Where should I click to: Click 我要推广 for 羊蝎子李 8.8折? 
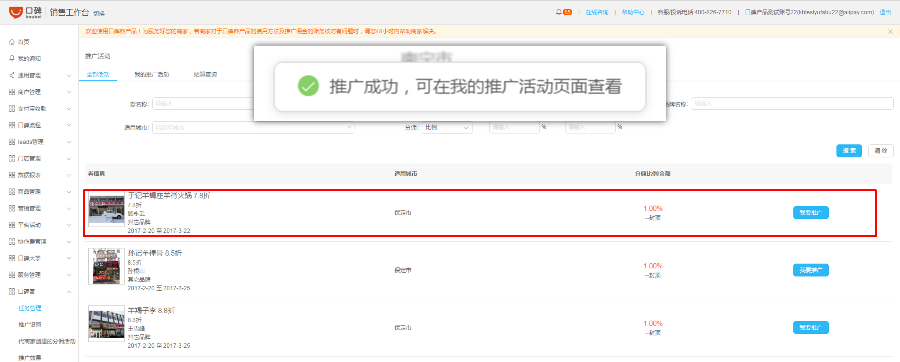[x=811, y=328]
